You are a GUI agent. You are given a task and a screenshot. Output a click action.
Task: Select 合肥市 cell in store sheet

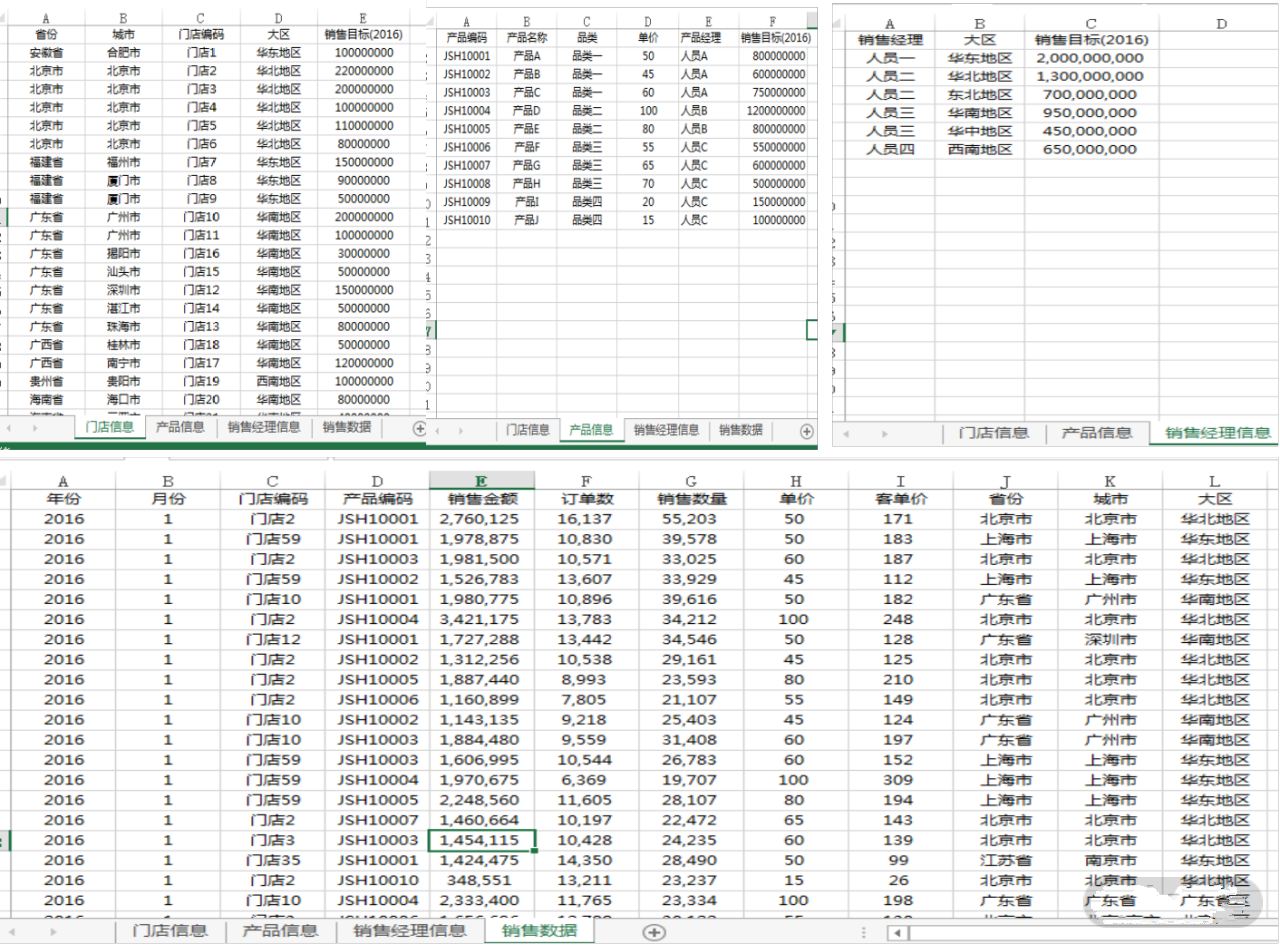pyautogui.click(x=123, y=52)
